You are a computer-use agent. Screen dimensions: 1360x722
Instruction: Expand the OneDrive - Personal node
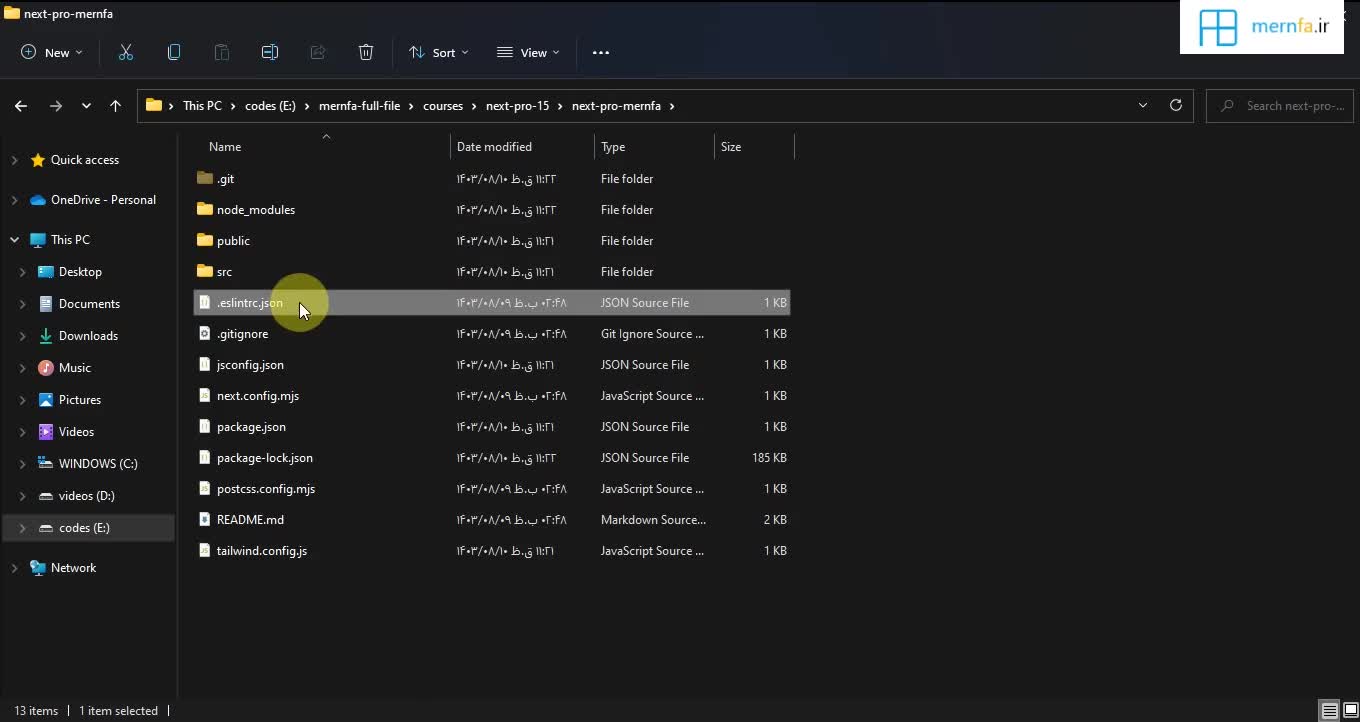click(14, 200)
